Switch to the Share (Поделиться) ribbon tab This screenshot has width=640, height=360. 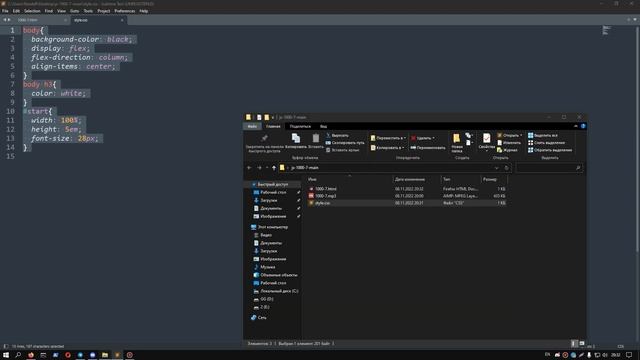pos(300,127)
